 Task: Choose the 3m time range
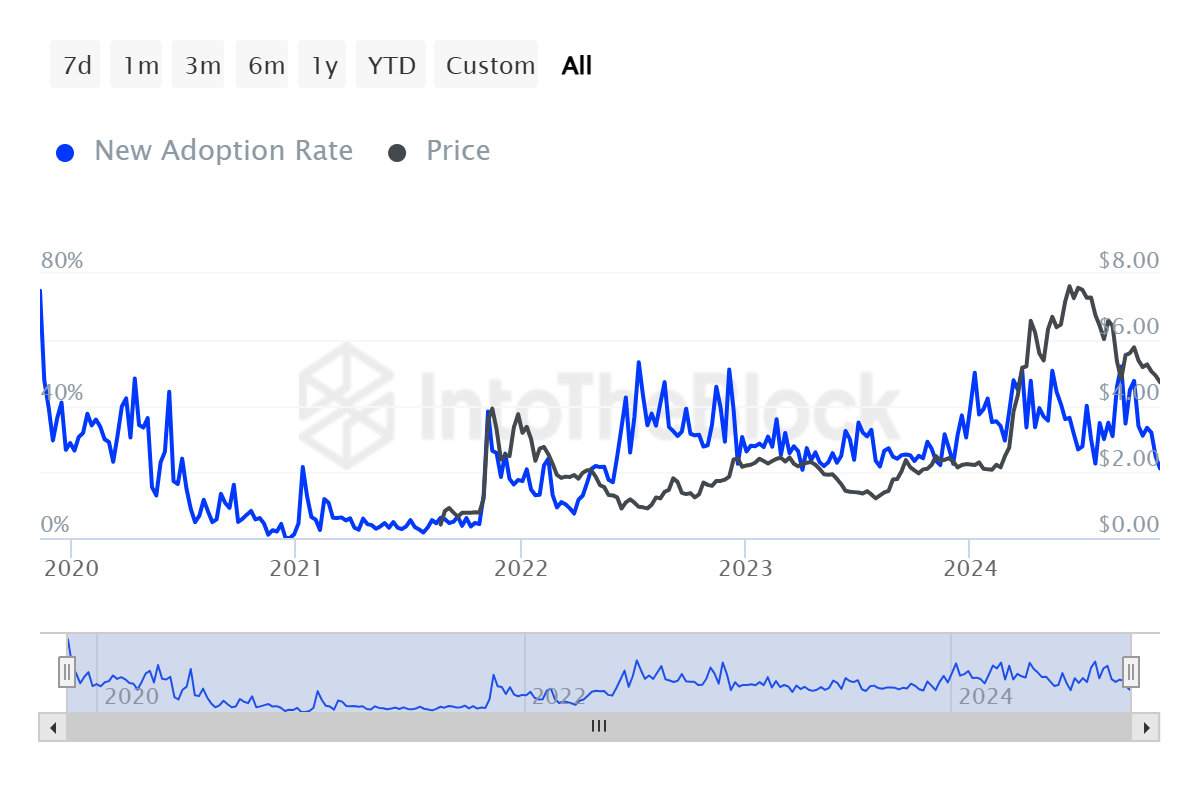(x=202, y=66)
